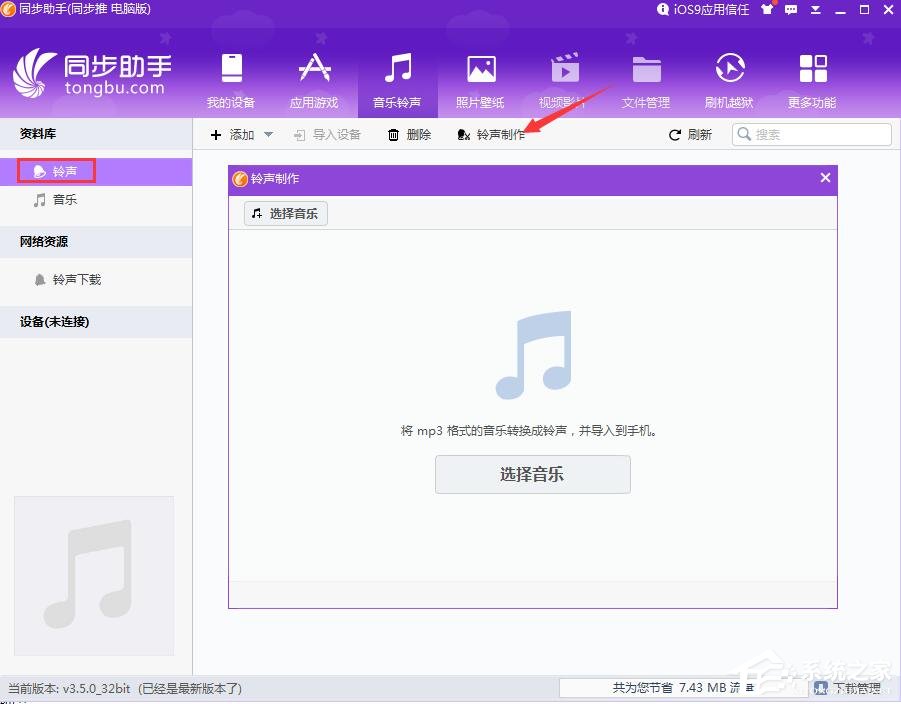Image resolution: width=901 pixels, height=704 pixels.
Task: Close the 铃声制作 dialog
Action: [x=824, y=178]
